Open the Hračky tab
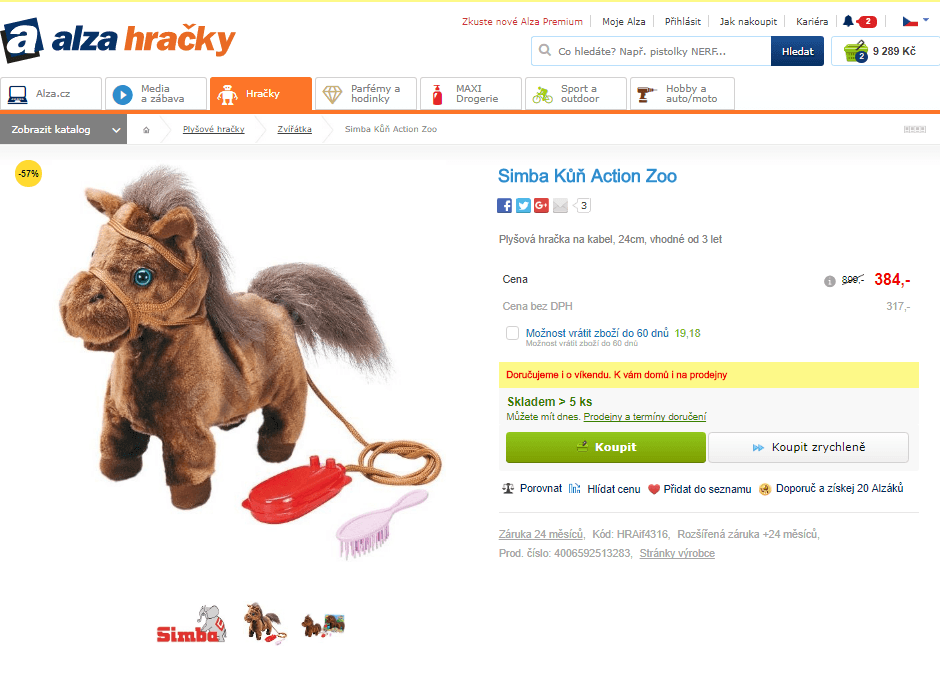Viewport: 940px width, 681px height. (x=261, y=94)
